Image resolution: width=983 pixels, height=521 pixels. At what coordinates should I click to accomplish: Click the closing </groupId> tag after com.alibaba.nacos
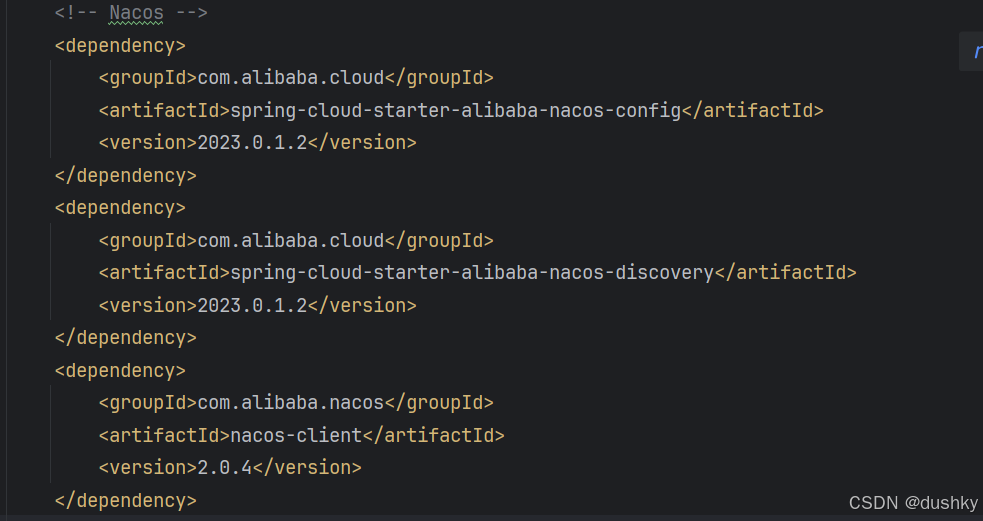[439, 403]
